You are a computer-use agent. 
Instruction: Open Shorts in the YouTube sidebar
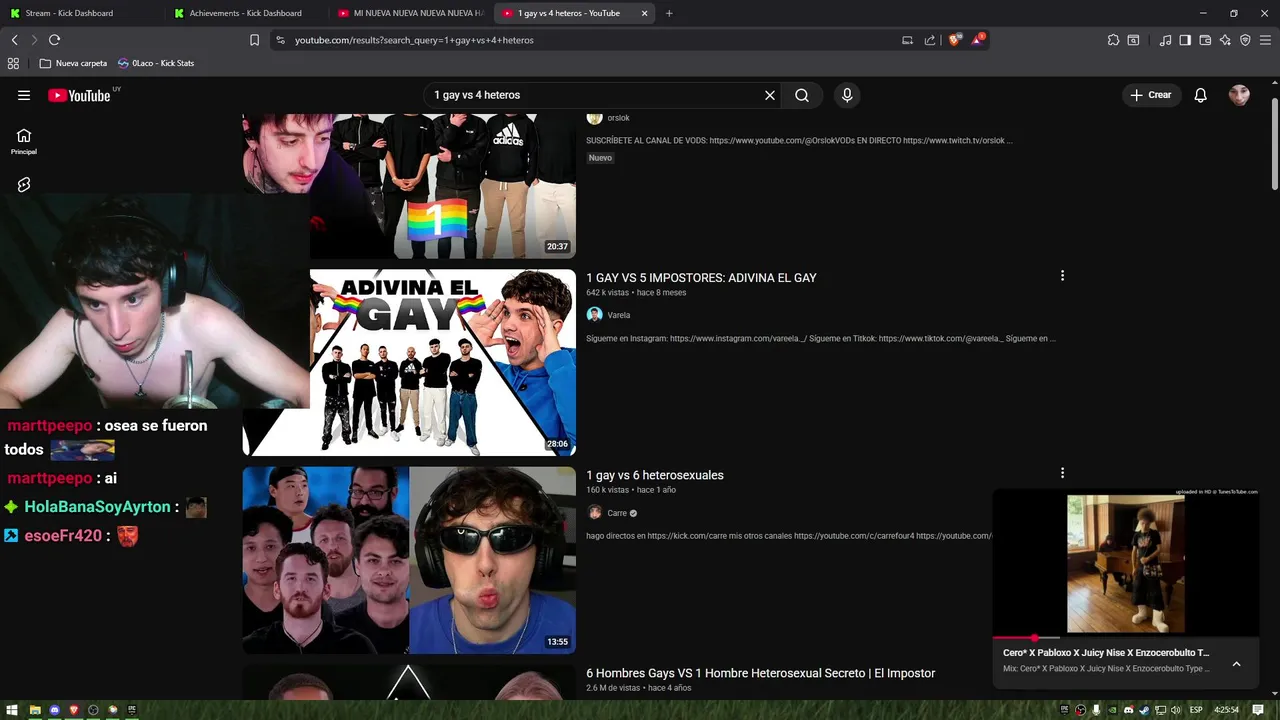click(x=24, y=185)
